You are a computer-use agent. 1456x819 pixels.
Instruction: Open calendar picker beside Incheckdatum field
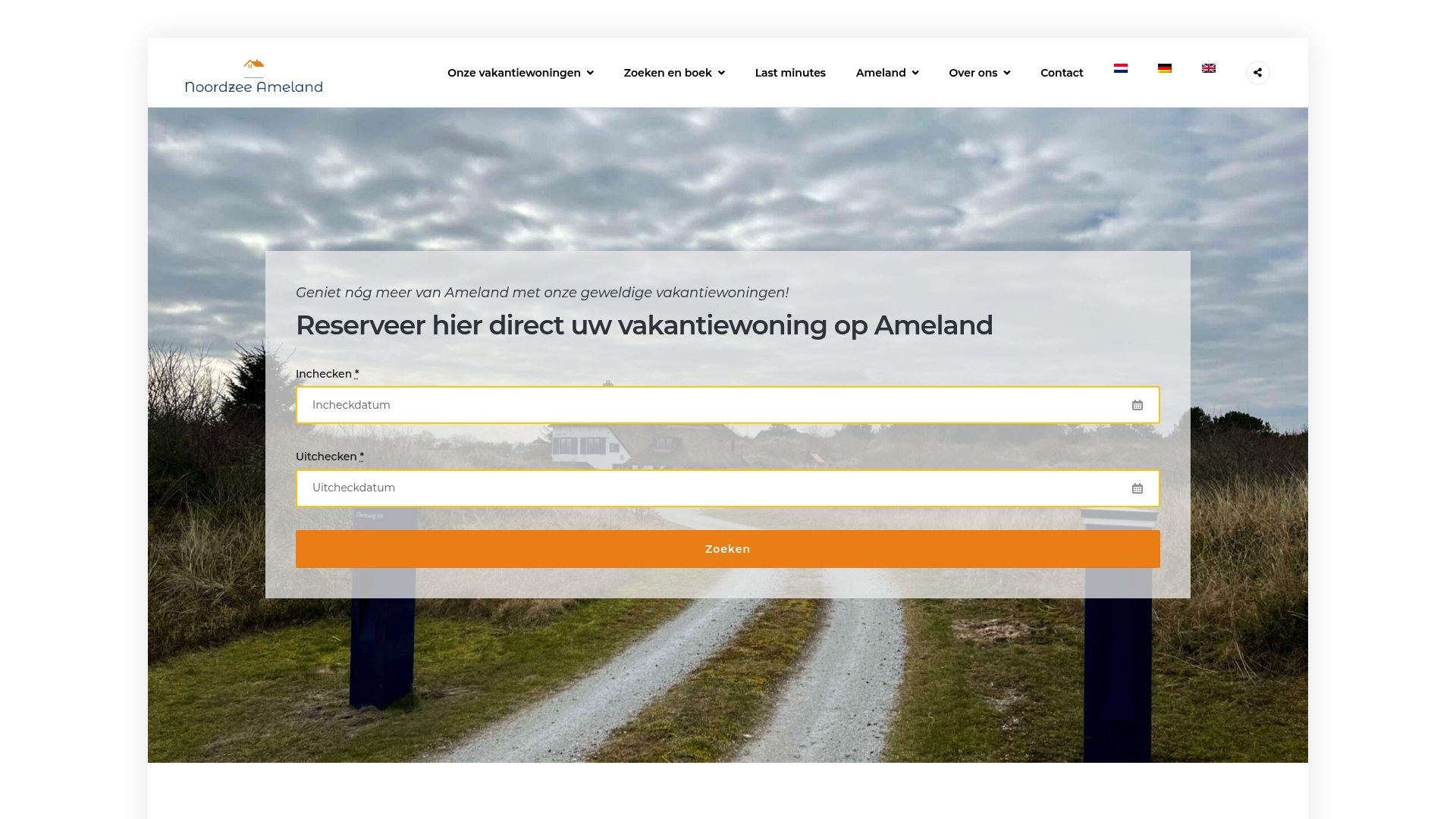pos(1137,404)
